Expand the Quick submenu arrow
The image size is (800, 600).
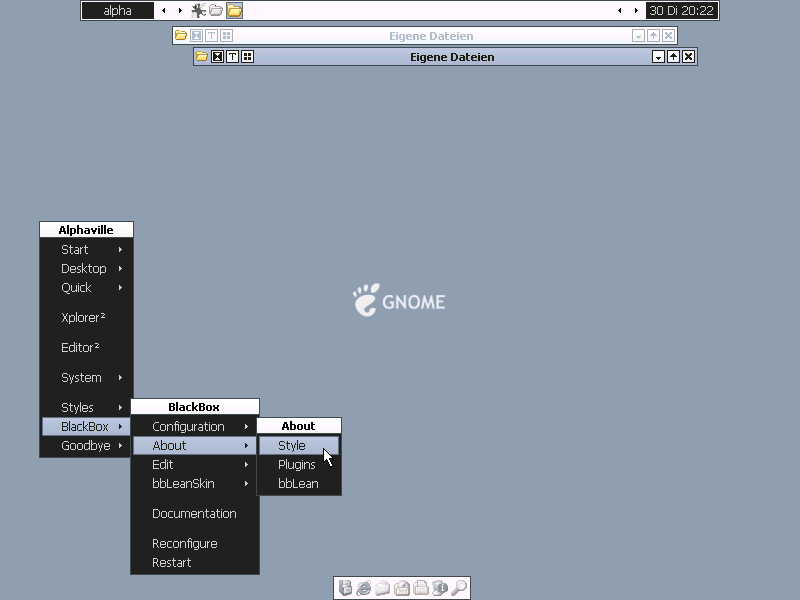tap(120, 288)
